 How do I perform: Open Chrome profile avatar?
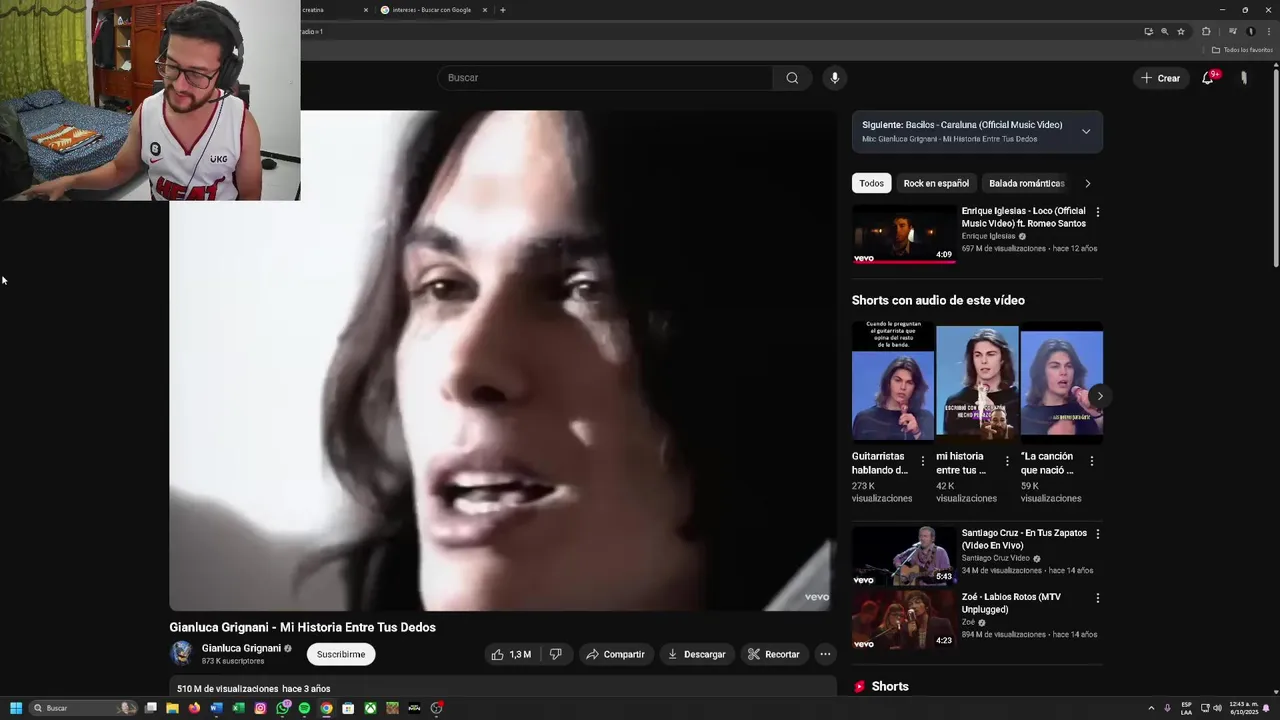click(1250, 31)
